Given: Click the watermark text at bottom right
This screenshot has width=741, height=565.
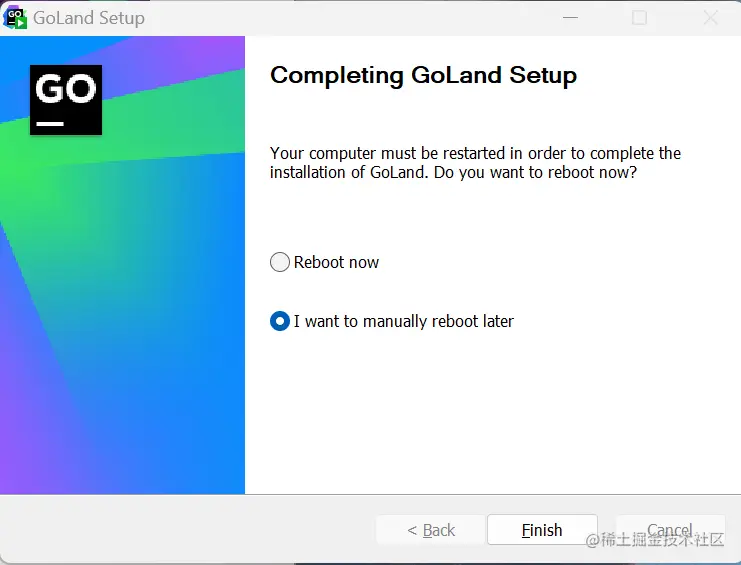Looking at the screenshot, I should click(x=655, y=540).
